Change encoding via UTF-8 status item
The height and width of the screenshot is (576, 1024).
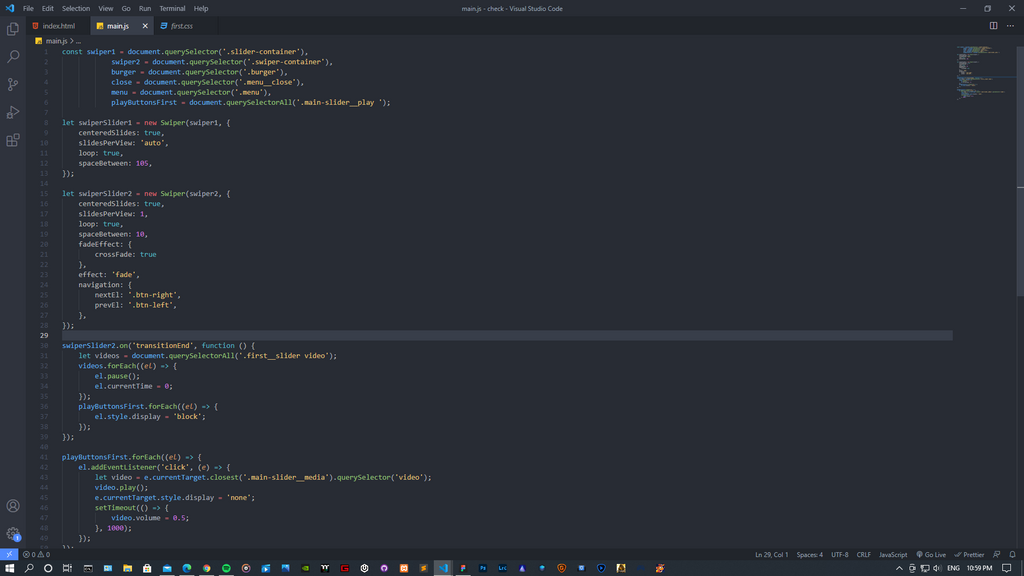pyautogui.click(x=840, y=554)
